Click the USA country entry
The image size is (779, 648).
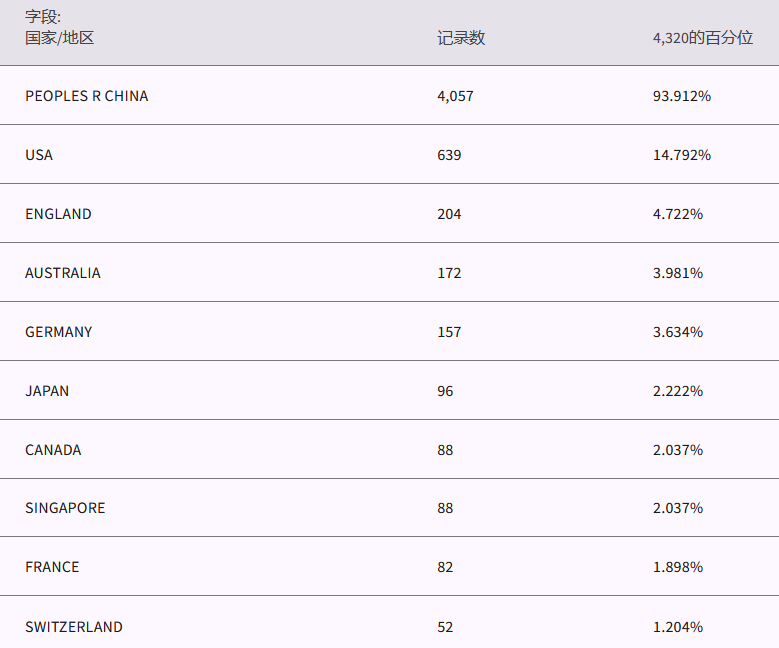click(39, 155)
